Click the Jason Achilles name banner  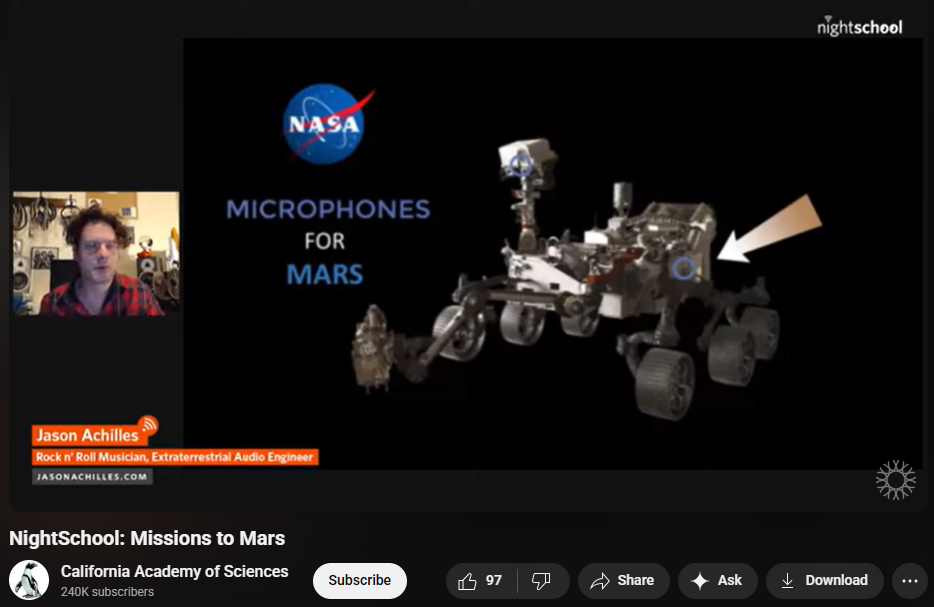coord(86,435)
